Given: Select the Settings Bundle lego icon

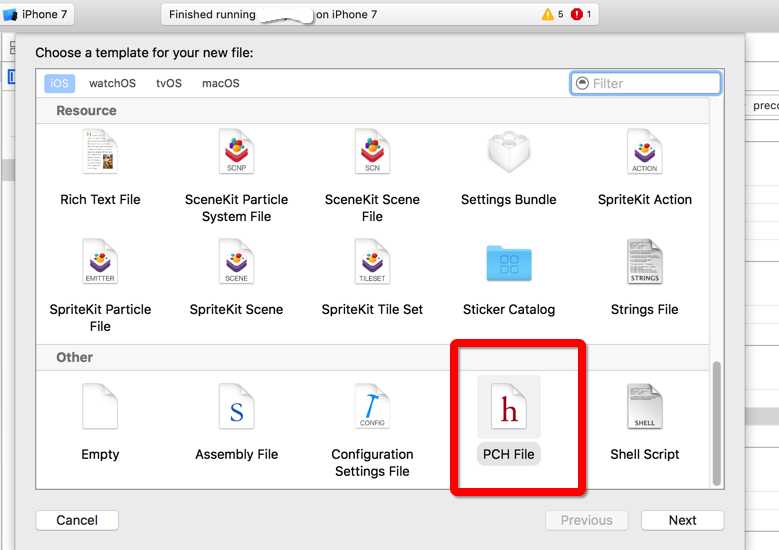Looking at the screenshot, I should pos(509,151).
